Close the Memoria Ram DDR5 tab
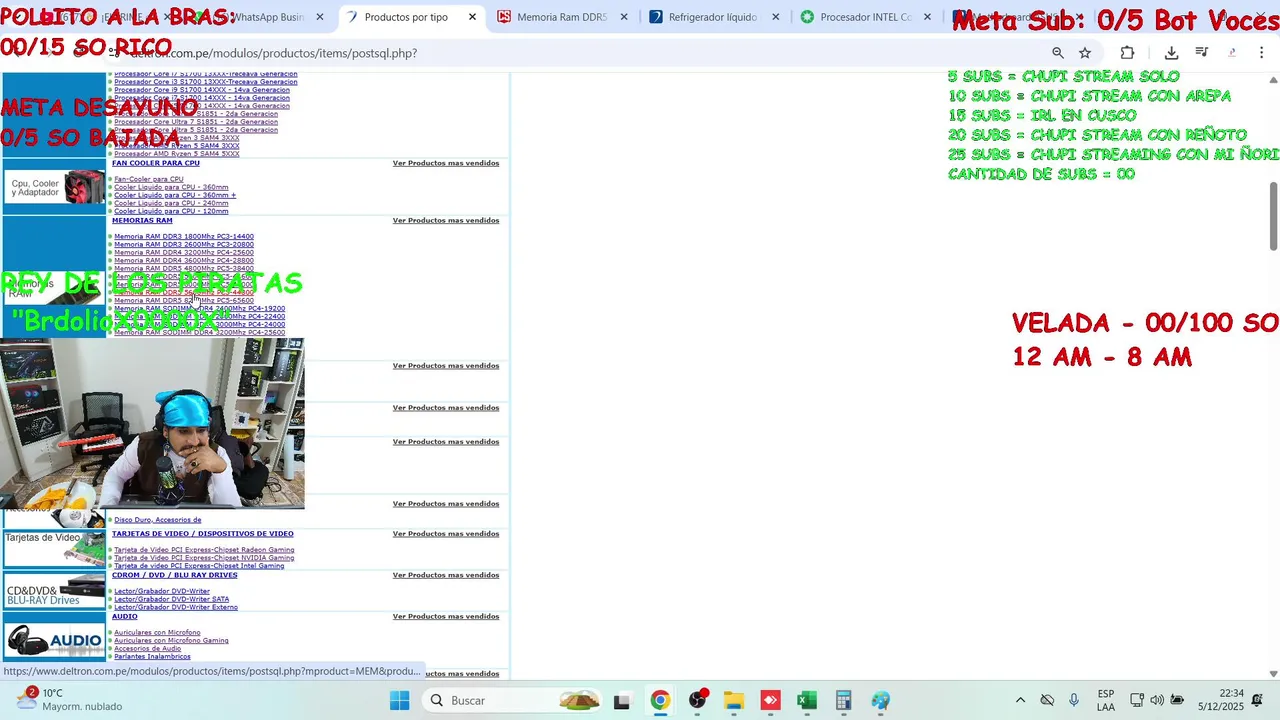Image resolution: width=1280 pixels, height=720 pixels. [x=624, y=17]
